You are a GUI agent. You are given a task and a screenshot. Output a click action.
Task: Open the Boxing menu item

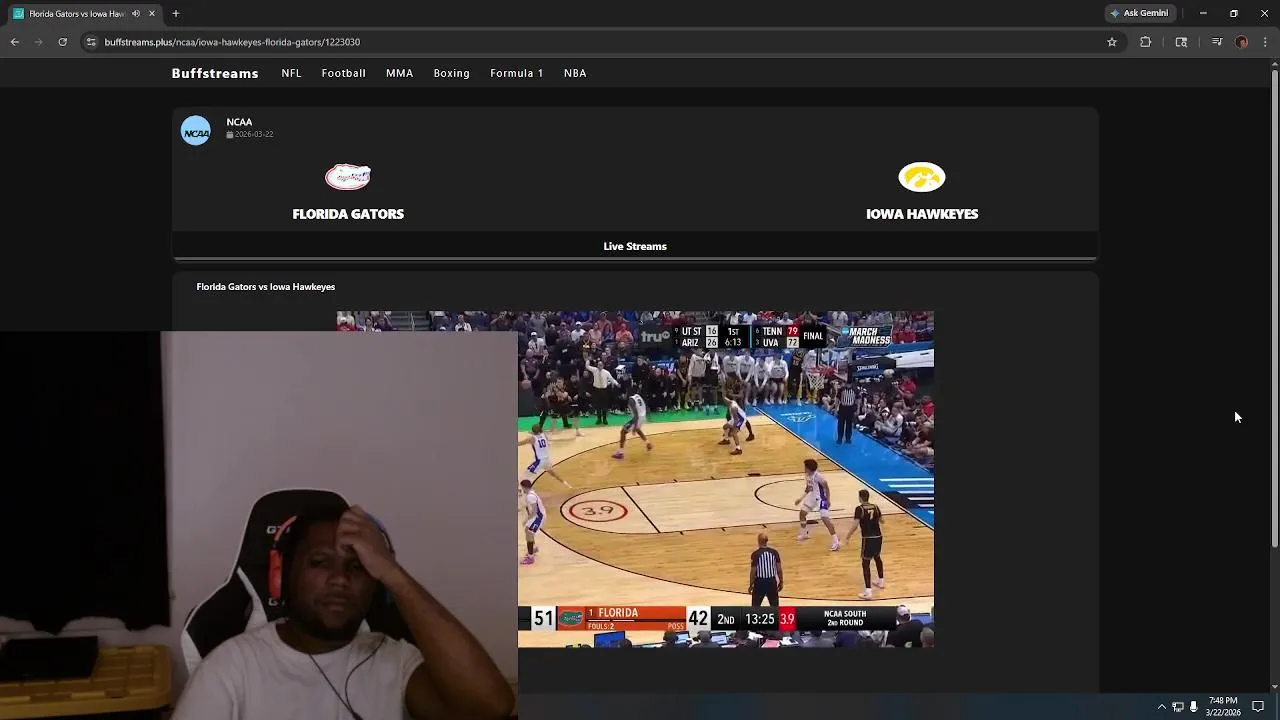tap(452, 73)
